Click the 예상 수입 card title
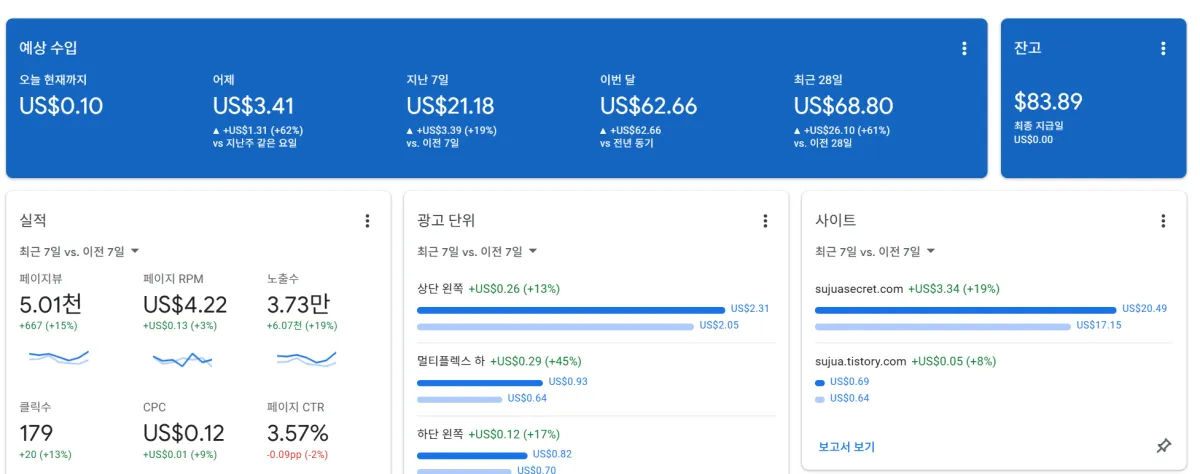 [x=48, y=48]
